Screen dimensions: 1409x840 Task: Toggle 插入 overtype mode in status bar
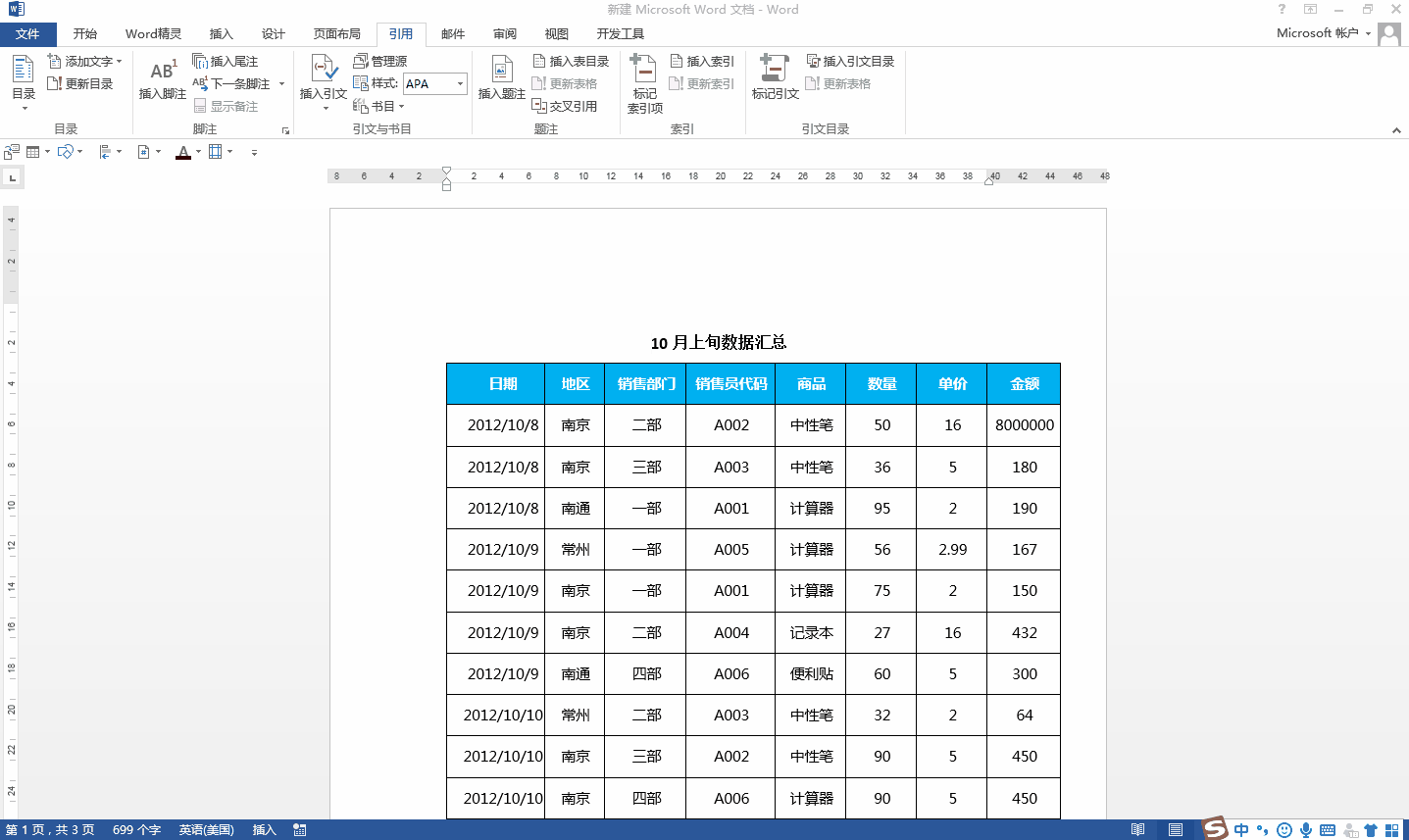[x=265, y=830]
